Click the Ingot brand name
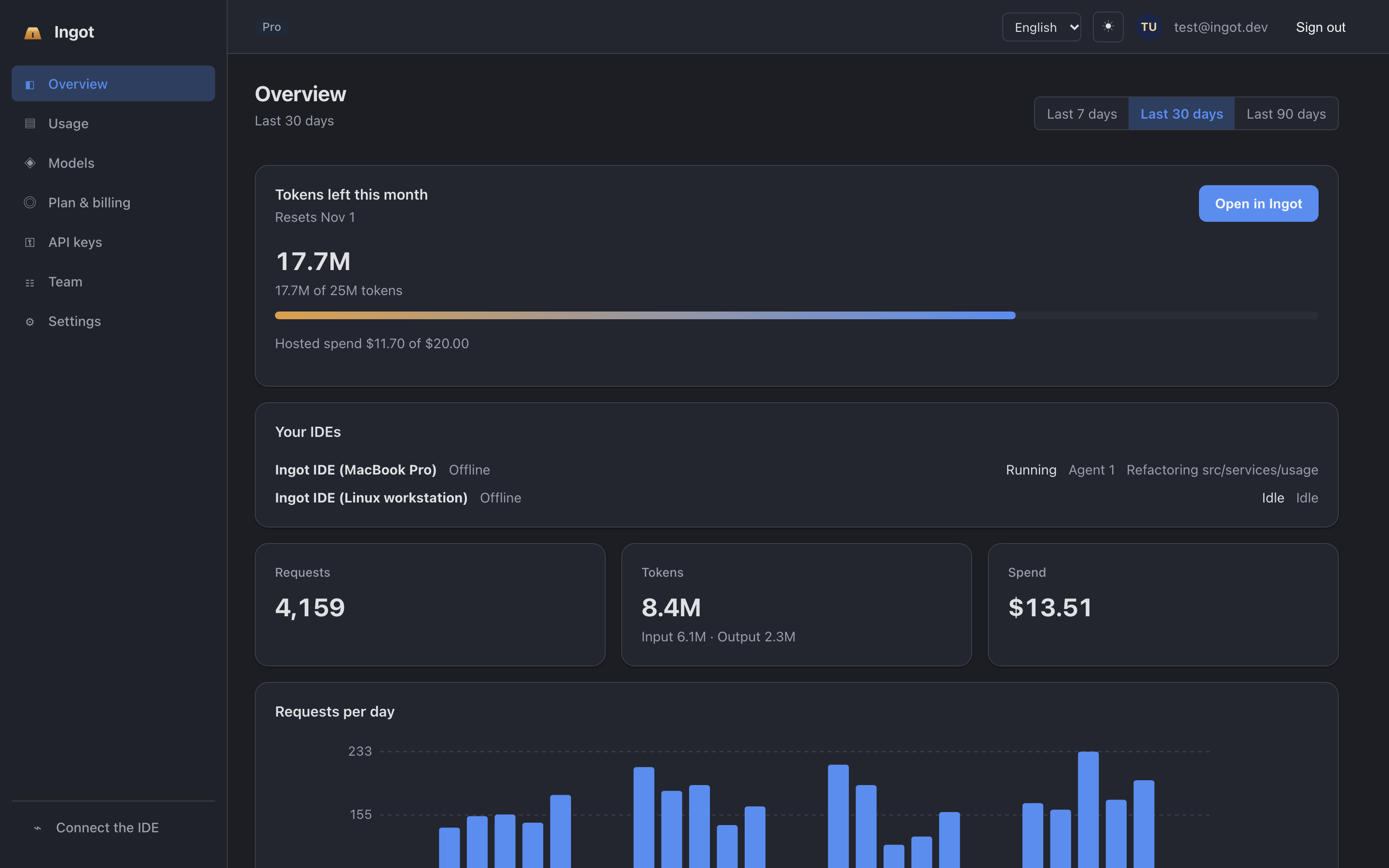The image size is (1389, 868). [x=74, y=32]
